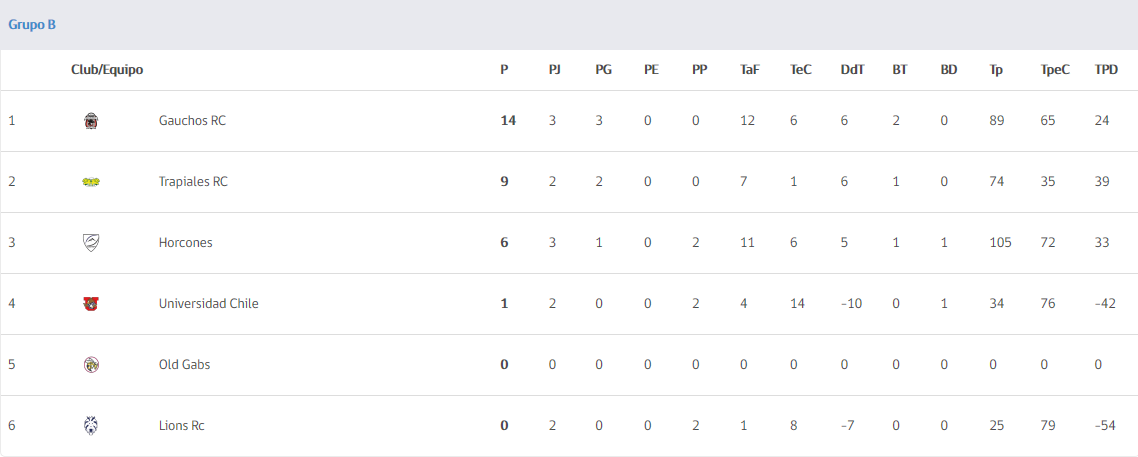Click the Old Gabs team logo
Viewport: 1138px width, 457px height.
pyautogui.click(x=91, y=365)
